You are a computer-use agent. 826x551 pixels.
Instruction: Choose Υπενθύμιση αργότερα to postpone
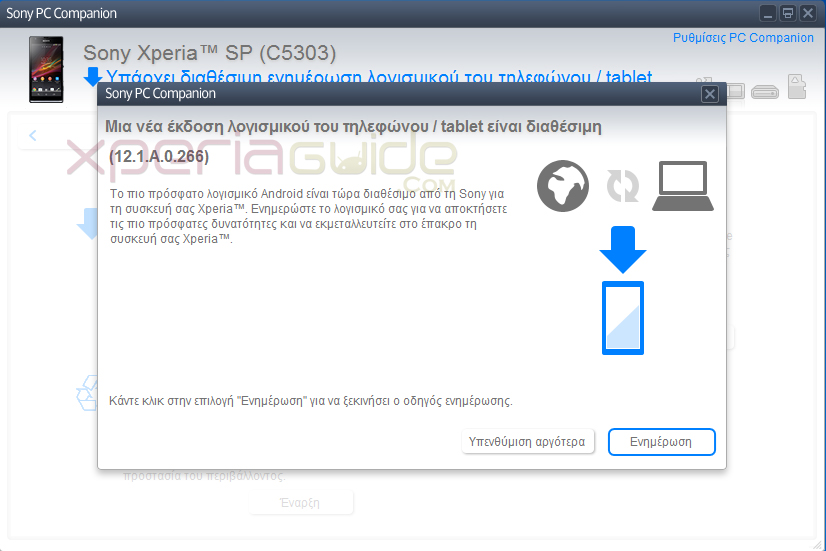(x=527, y=441)
